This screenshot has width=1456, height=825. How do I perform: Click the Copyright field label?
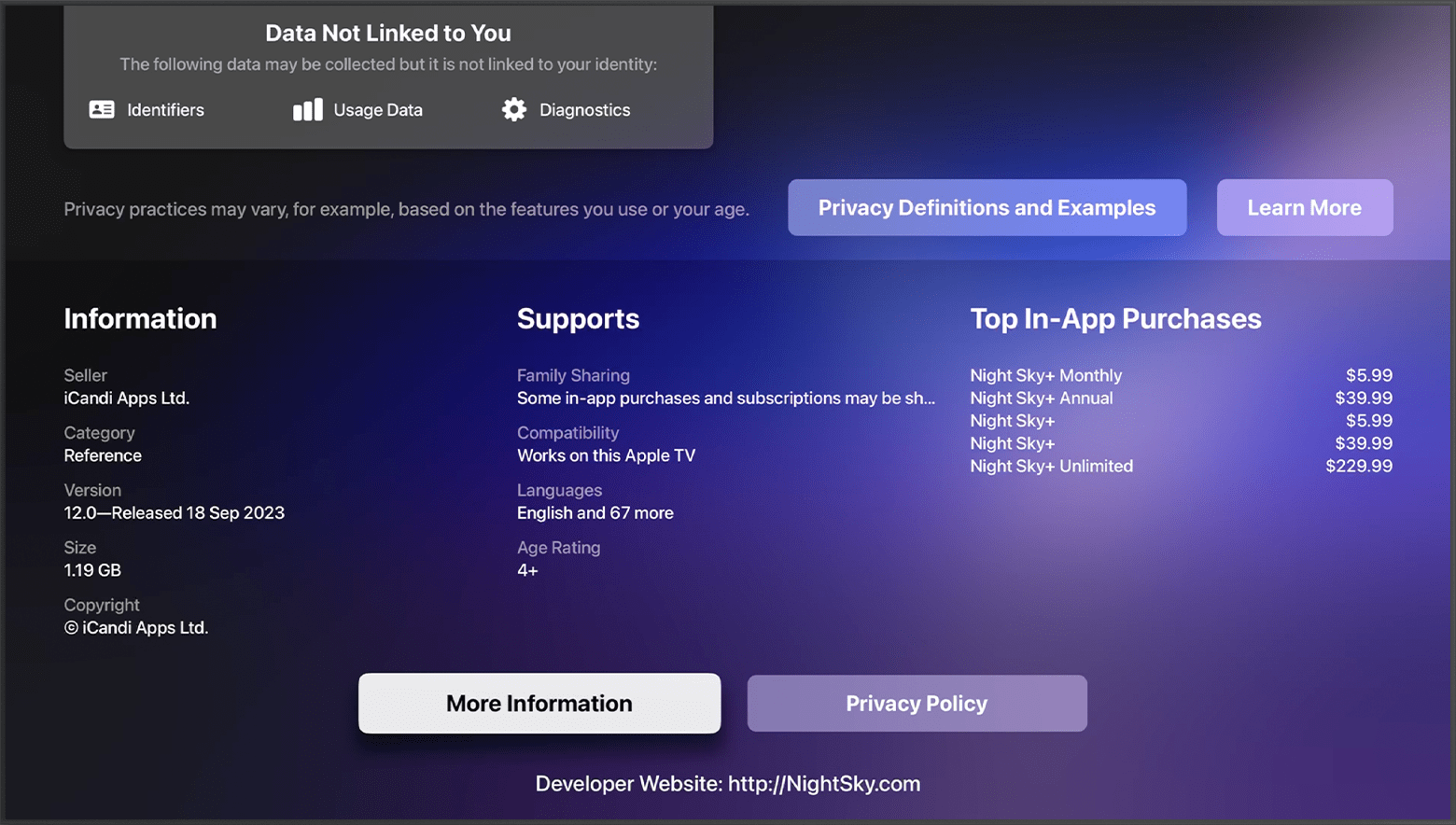102,606
